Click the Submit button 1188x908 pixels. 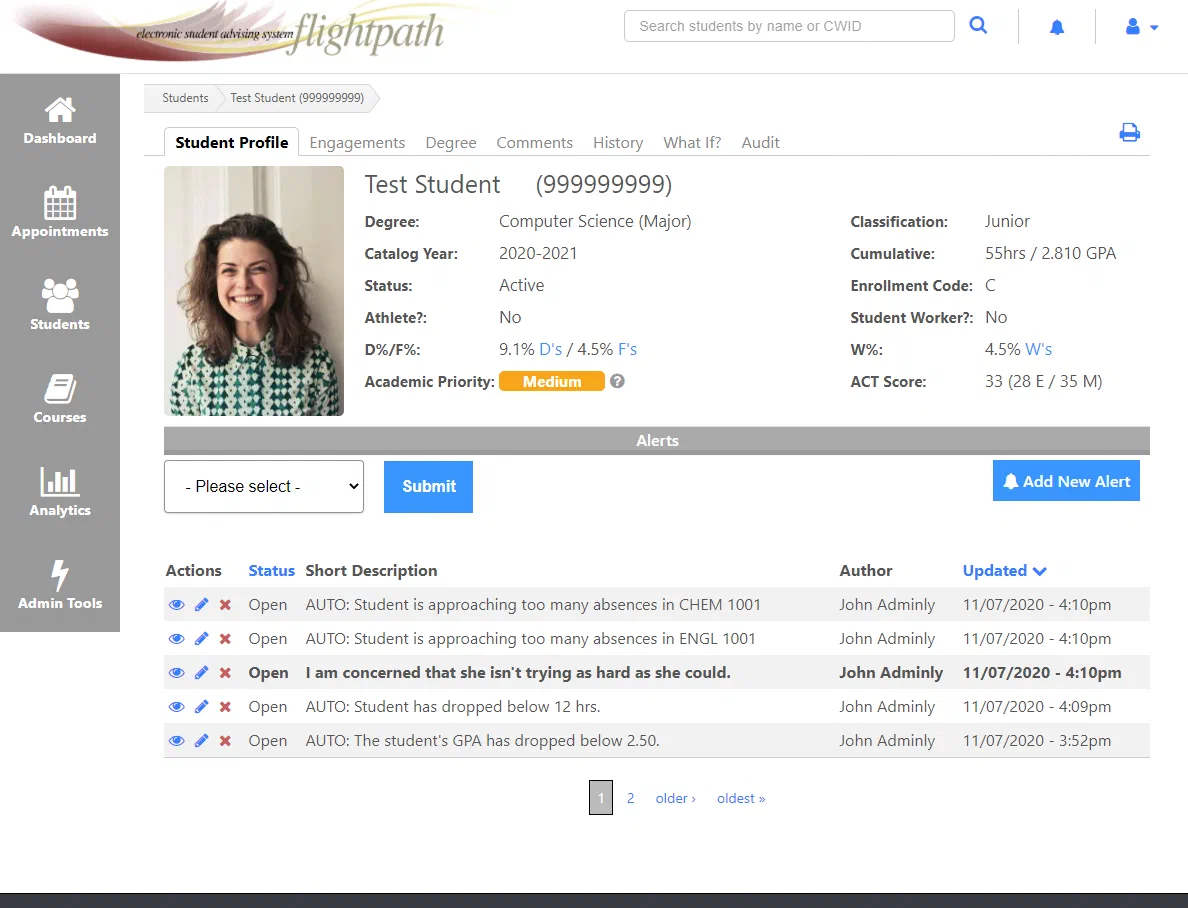pos(428,487)
